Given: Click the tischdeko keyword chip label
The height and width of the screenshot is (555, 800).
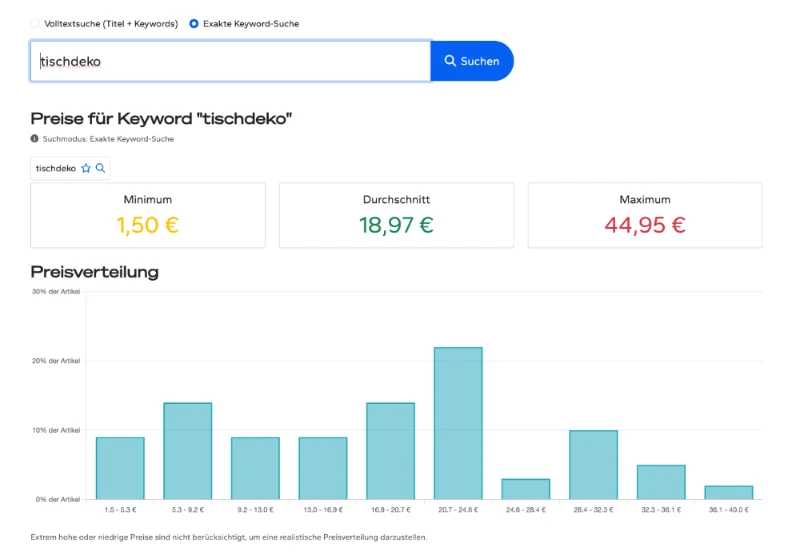Looking at the screenshot, I should [x=56, y=168].
